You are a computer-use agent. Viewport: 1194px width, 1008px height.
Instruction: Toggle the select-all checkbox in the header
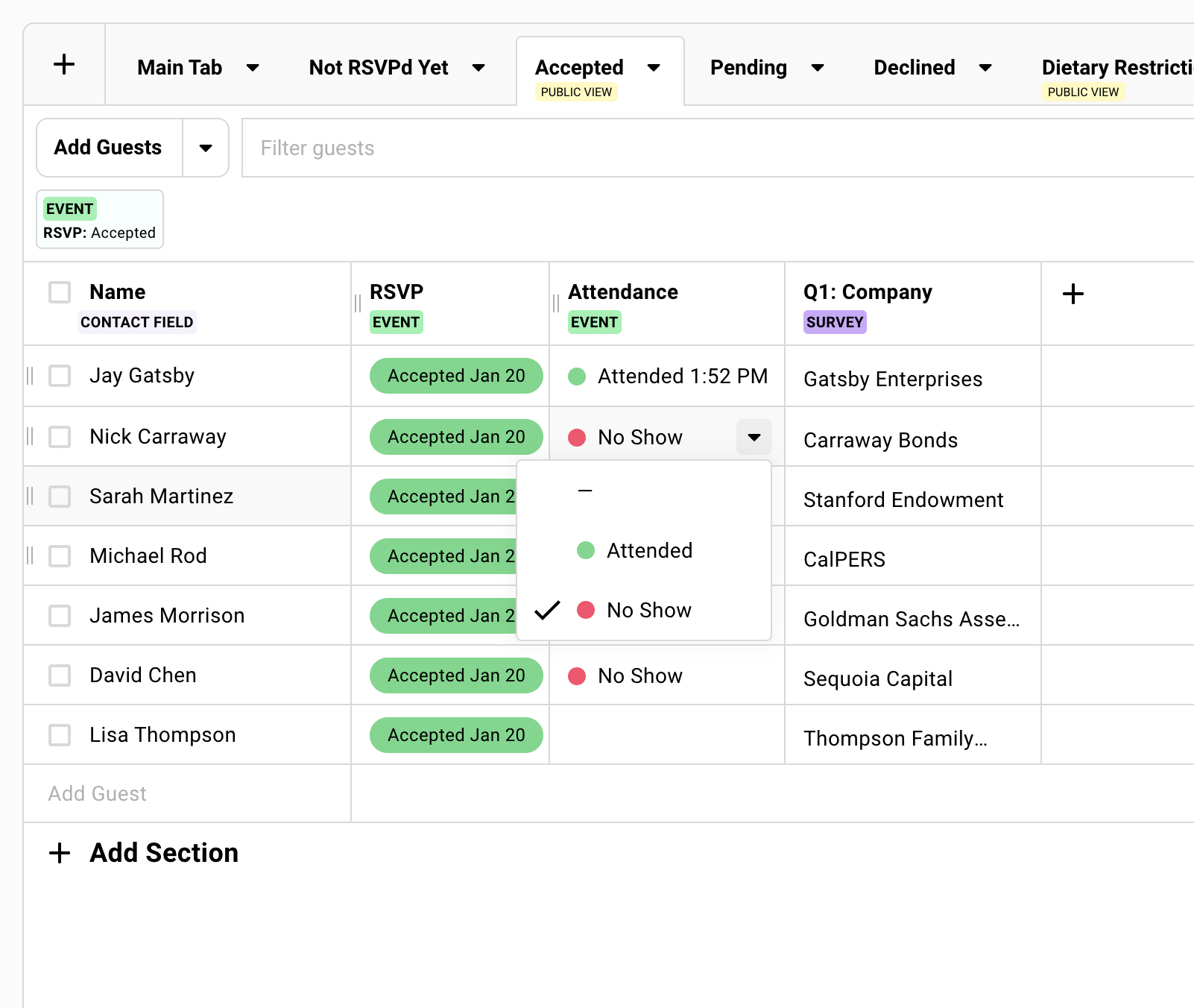(59, 292)
